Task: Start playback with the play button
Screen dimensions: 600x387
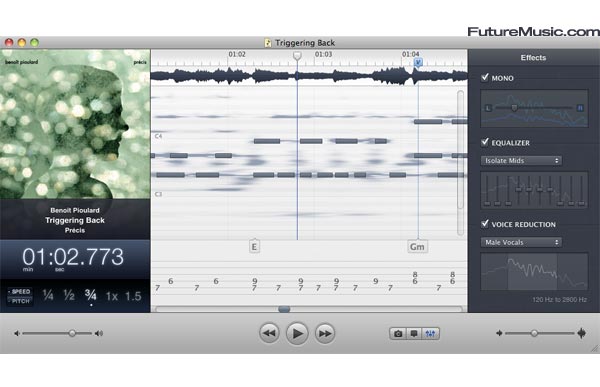Action: [297, 333]
